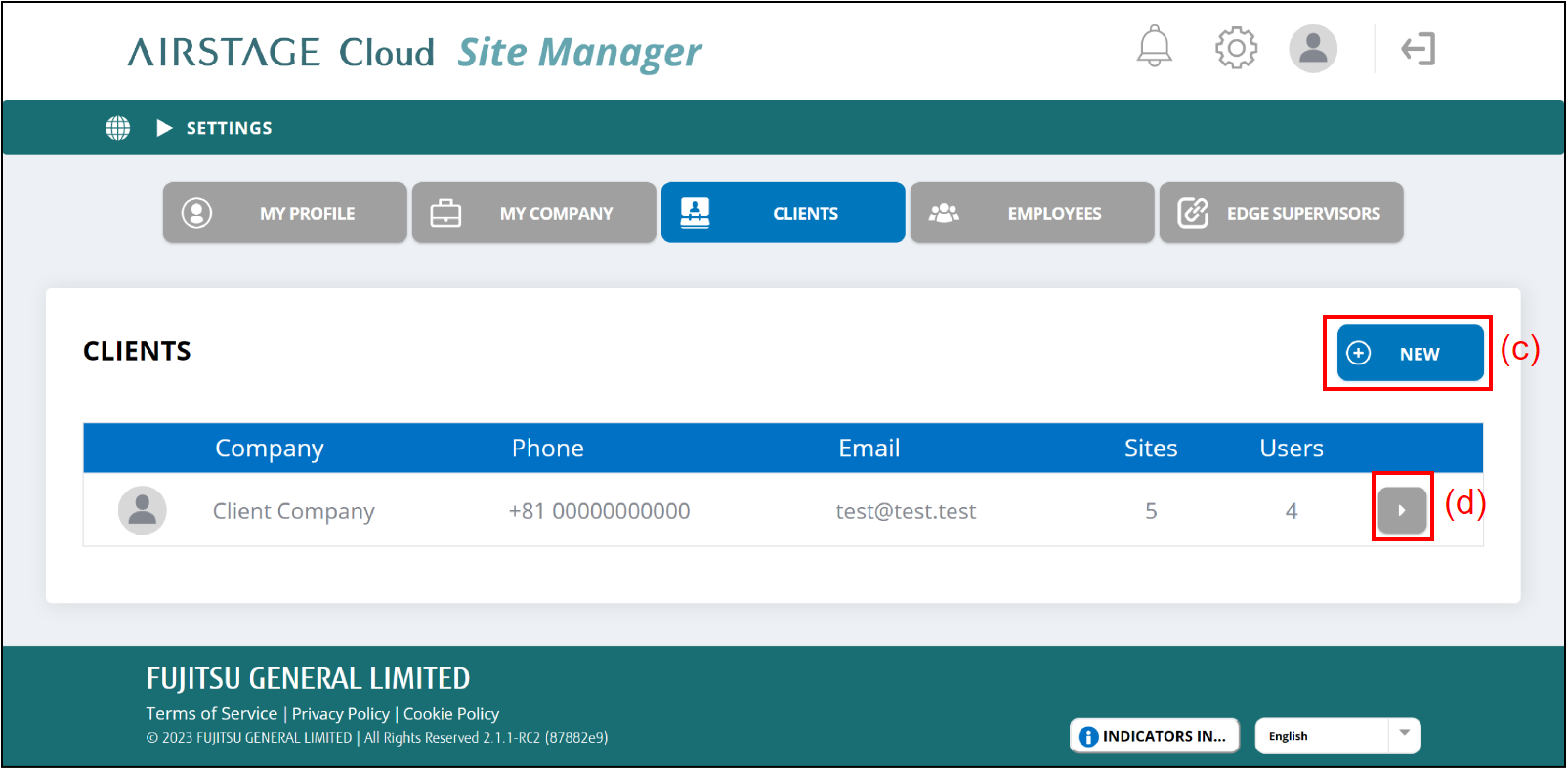Click the globe icon in breadcrumb bar
Image resolution: width=1568 pixels, height=770 pixels.
click(x=118, y=128)
